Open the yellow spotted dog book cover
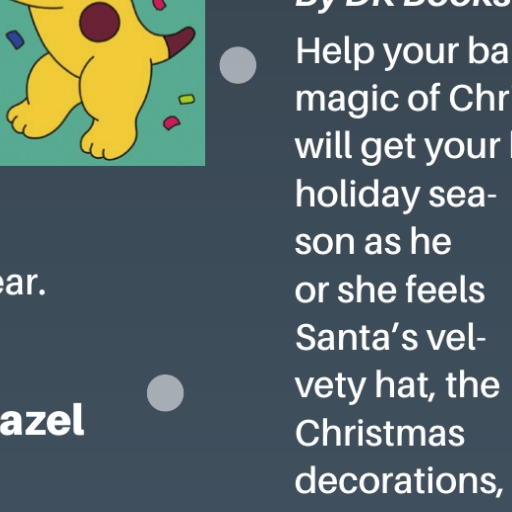Viewport: 512px width, 512px height. click(x=102, y=83)
